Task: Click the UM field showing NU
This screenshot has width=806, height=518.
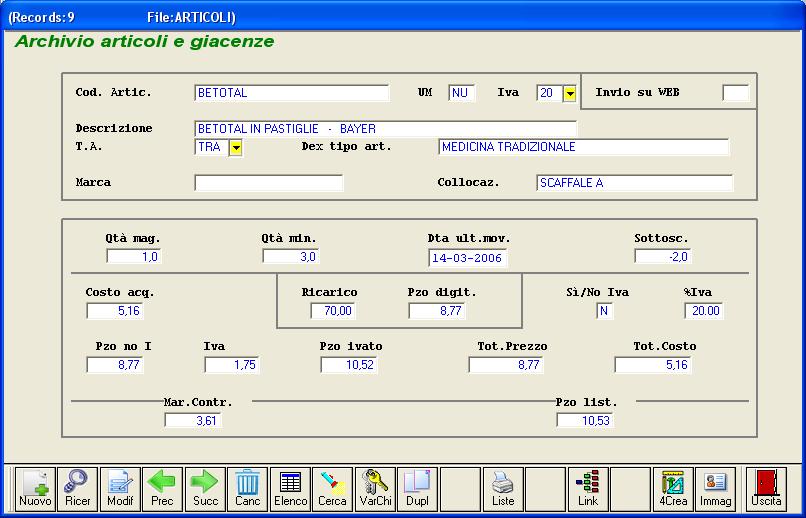Action: [x=462, y=93]
